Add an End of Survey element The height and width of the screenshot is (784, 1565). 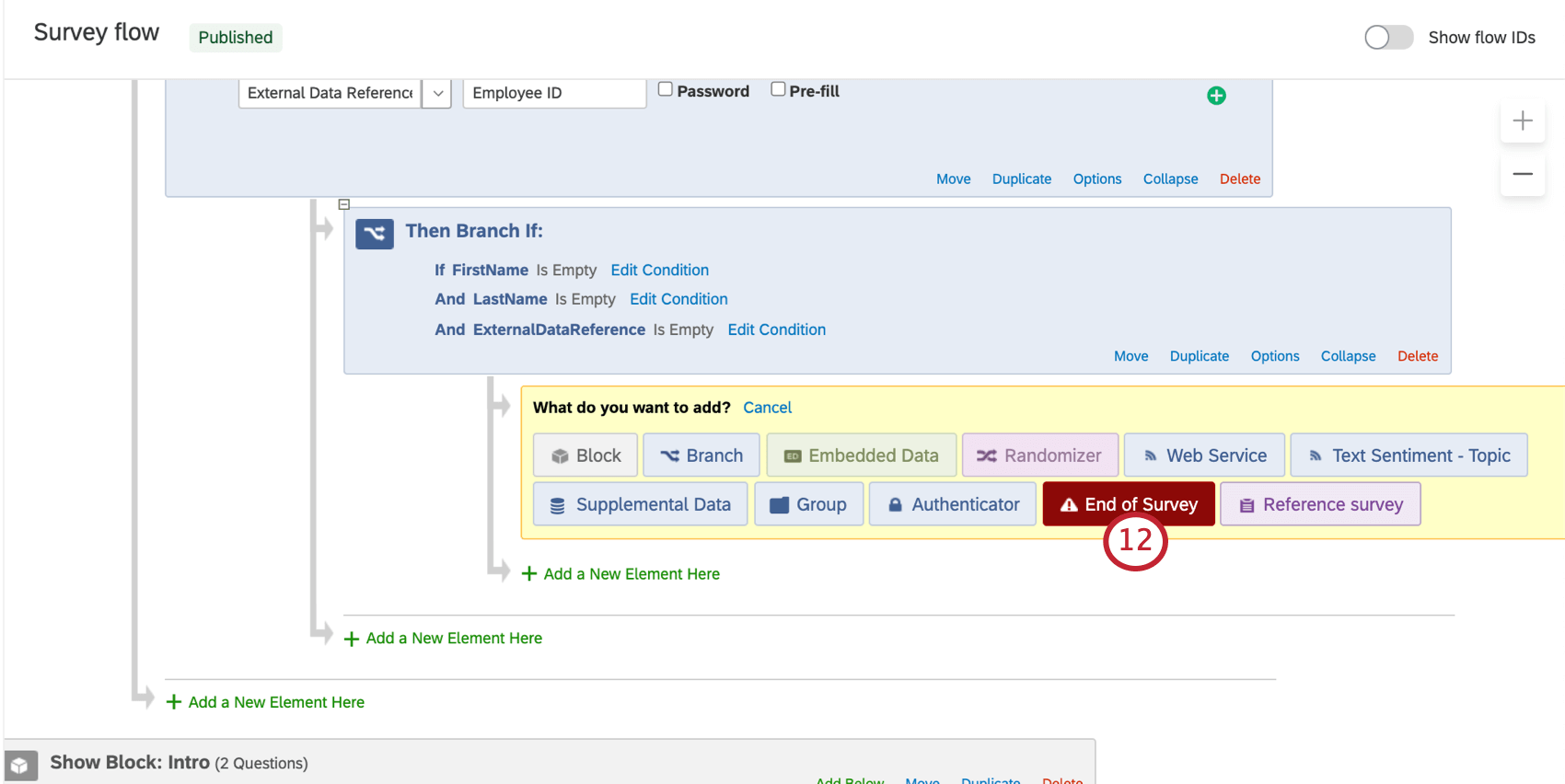click(x=1129, y=504)
